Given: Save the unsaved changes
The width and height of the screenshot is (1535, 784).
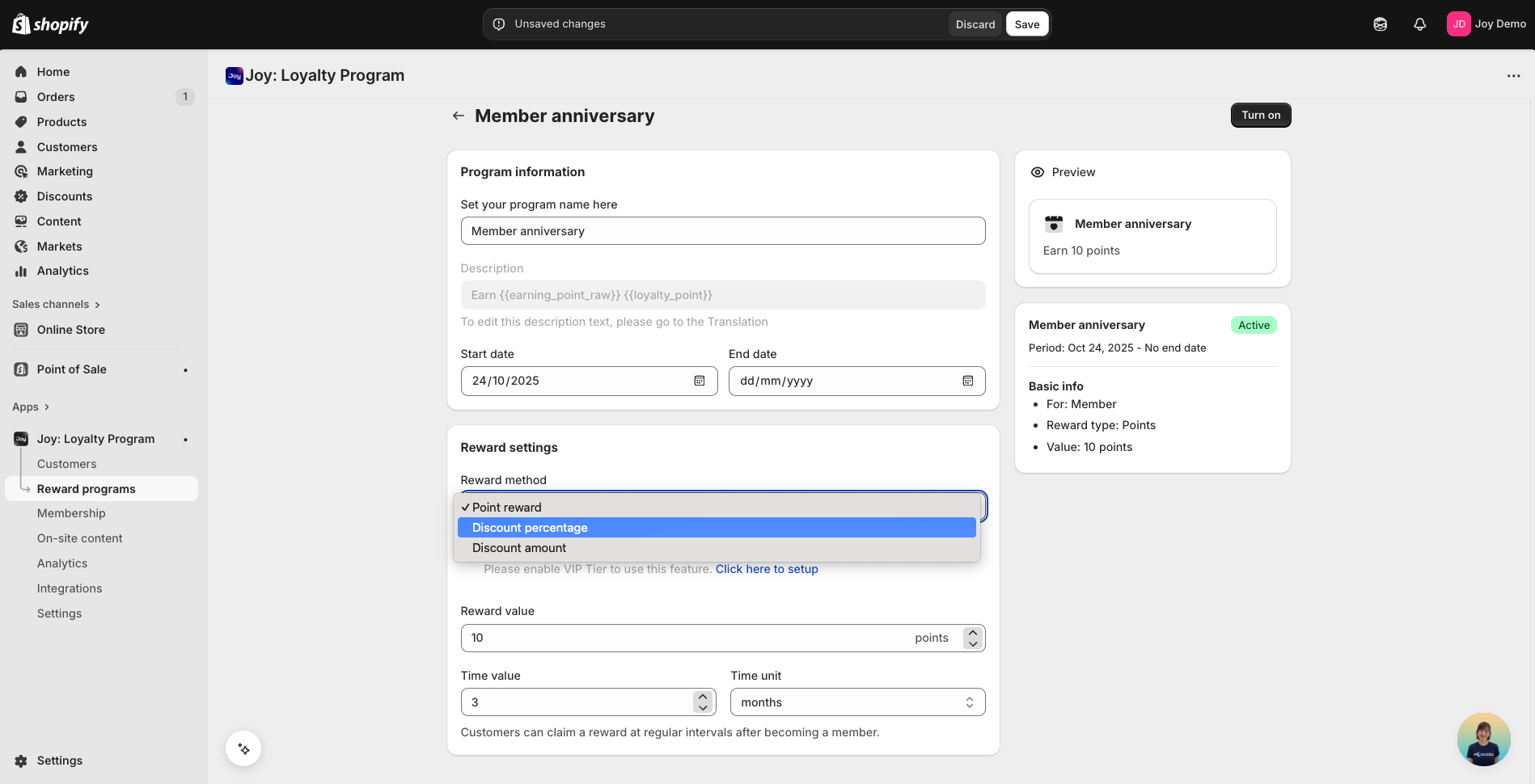Looking at the screenshot, I should click(1026, 24).
